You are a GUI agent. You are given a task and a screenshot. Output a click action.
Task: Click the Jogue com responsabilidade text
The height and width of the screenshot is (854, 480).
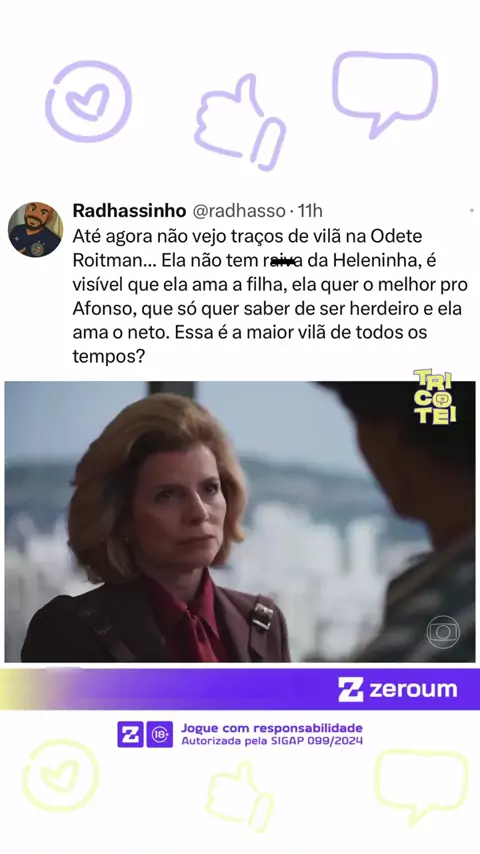[272, 728]
